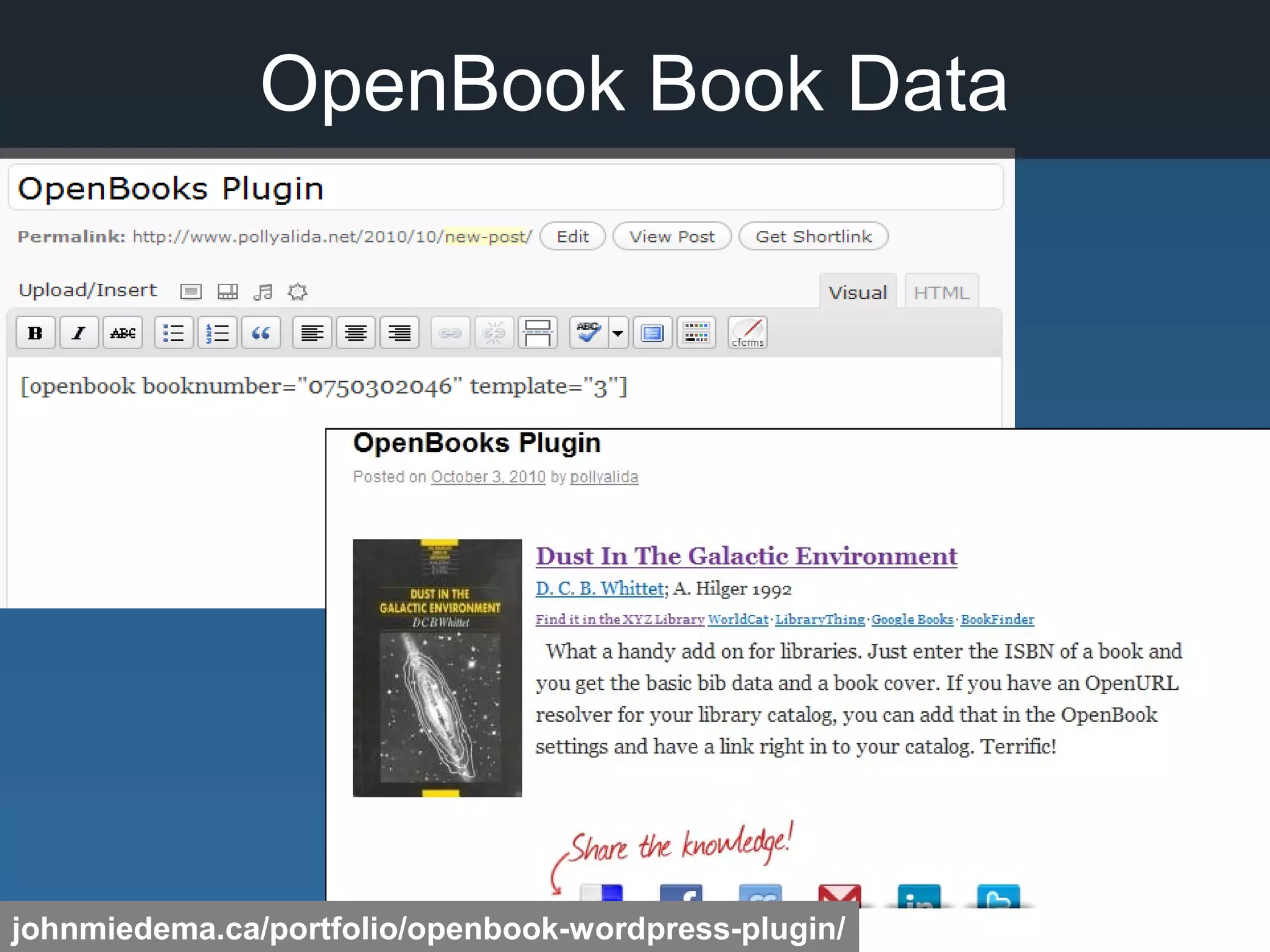Click the Get Shortlink button
This screenshot has width=1270, height=952.
[814, 237]
